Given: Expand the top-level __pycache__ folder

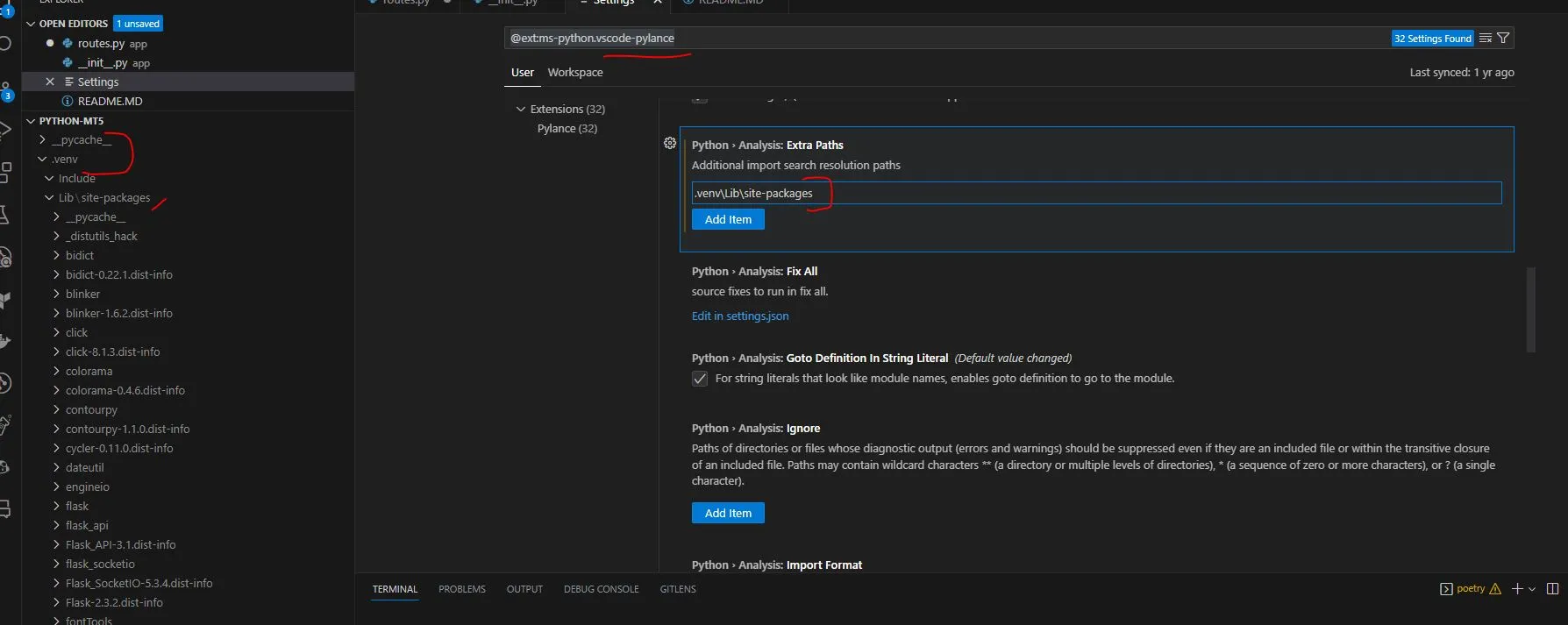Looking at the screenshot, I should (42, 139).
